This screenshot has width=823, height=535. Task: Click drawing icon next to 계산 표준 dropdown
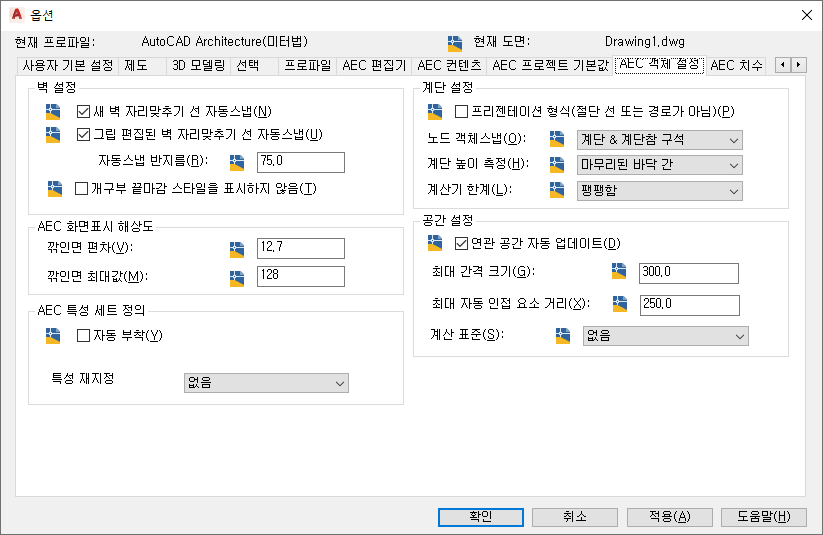[x=563, y=336]
